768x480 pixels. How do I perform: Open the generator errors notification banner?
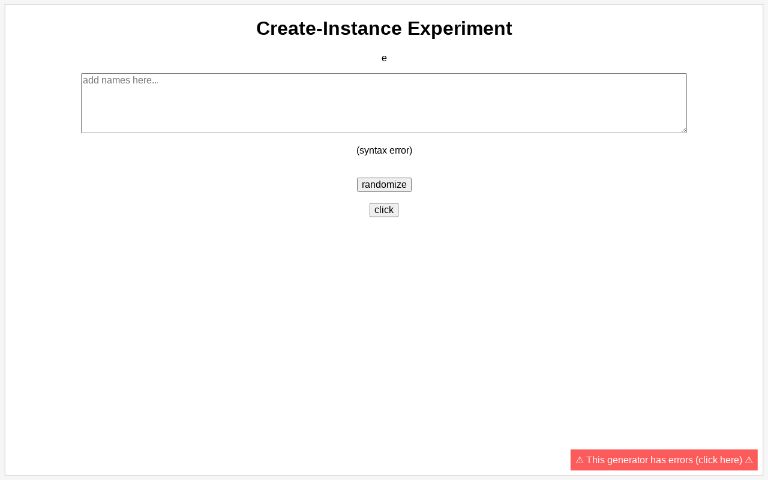pyautogui.click(x=664, y=460)
